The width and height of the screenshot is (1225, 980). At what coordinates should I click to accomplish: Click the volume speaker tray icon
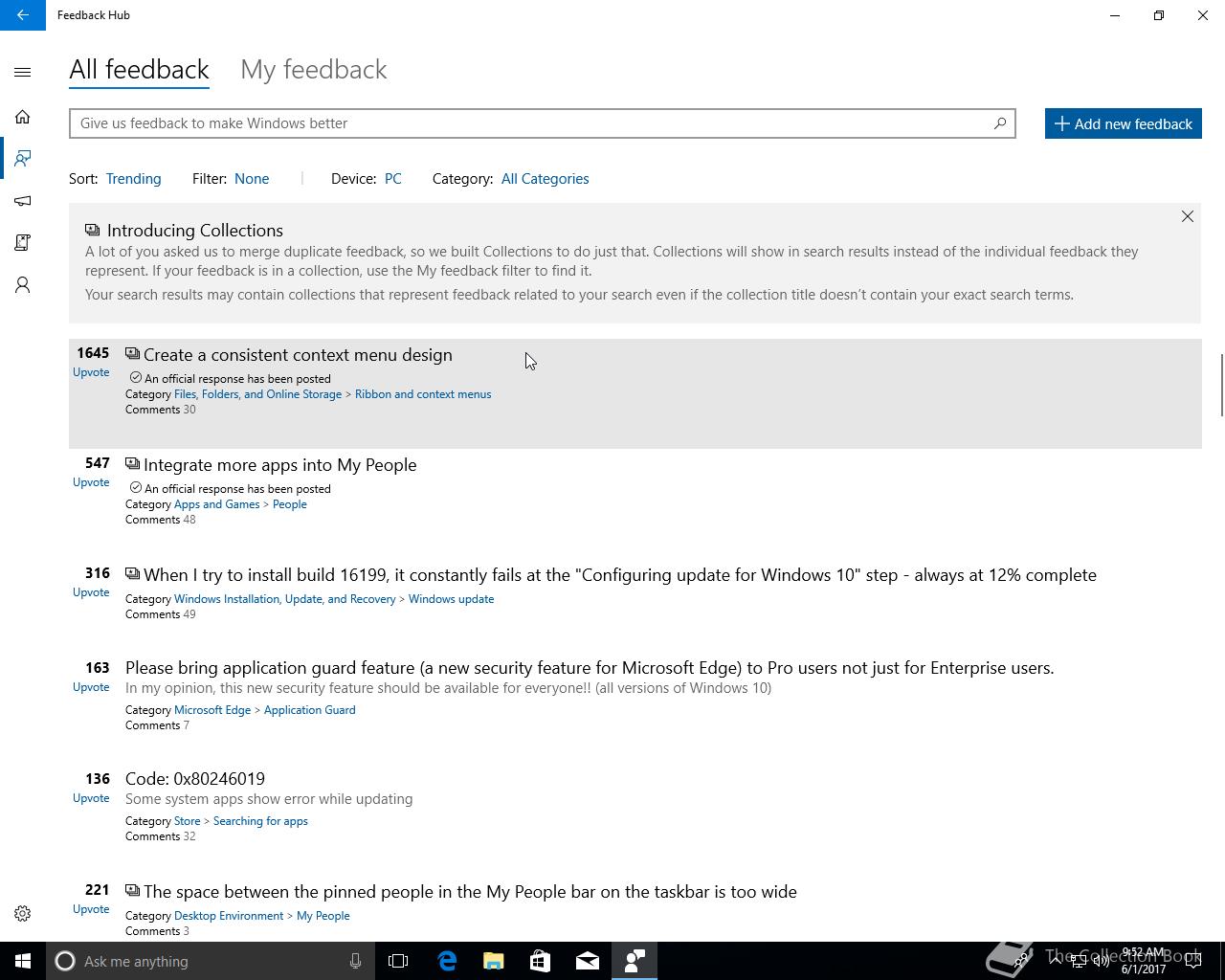point(1102,961)
